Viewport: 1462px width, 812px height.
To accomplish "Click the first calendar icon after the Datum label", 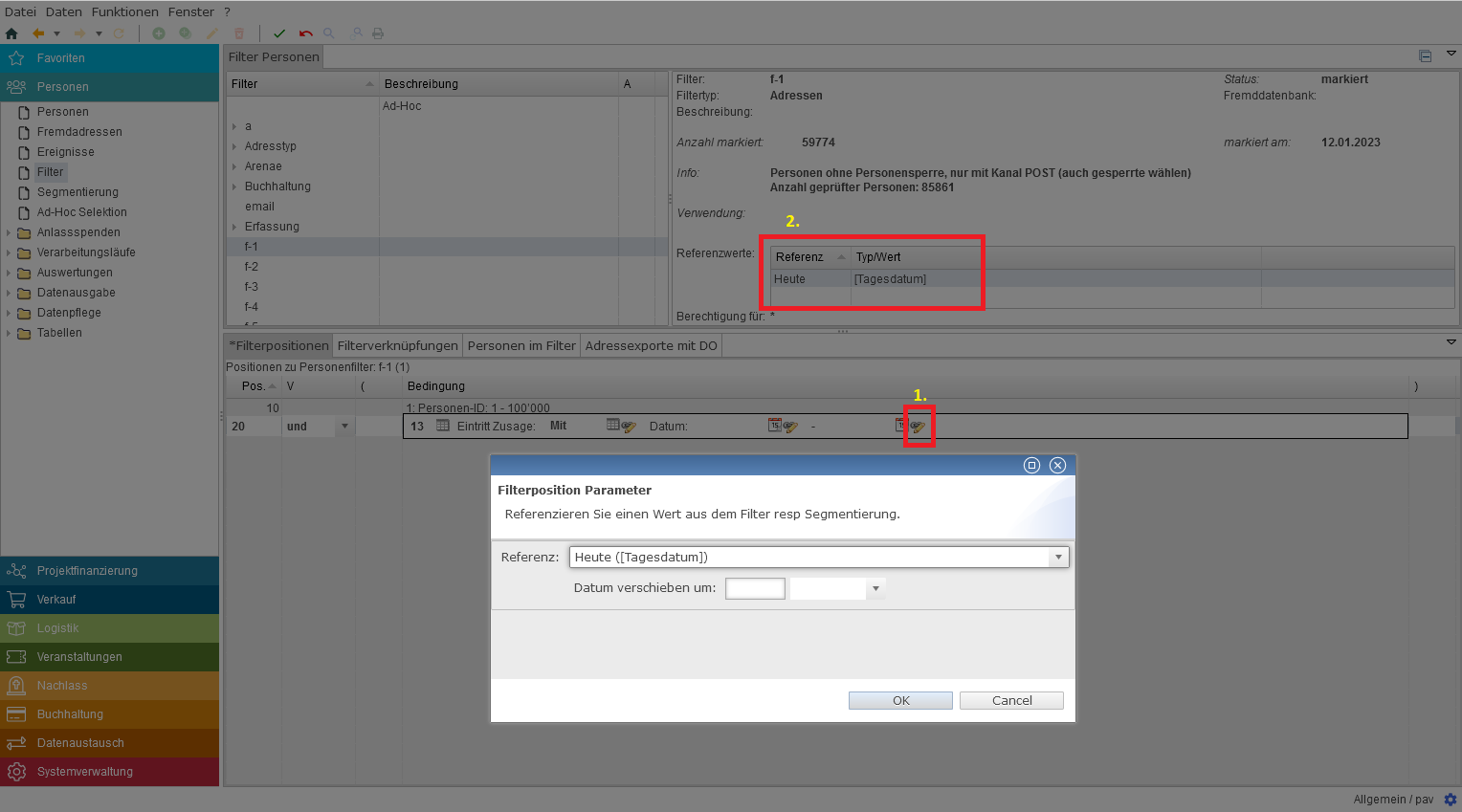I will (775, 426).
